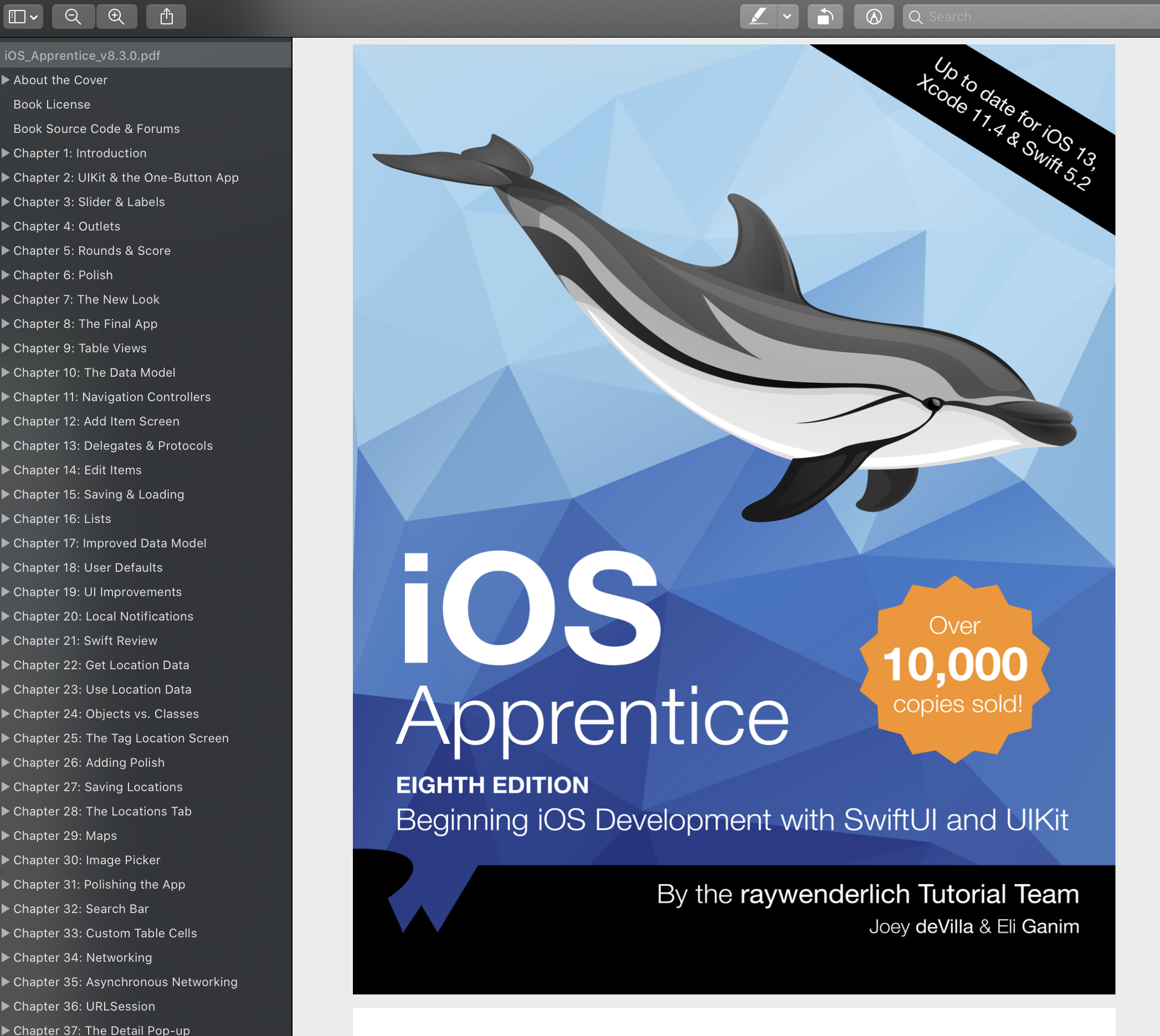Rotate the page left with rotate icon
1160x1036 pixels.
pos(825,17)
